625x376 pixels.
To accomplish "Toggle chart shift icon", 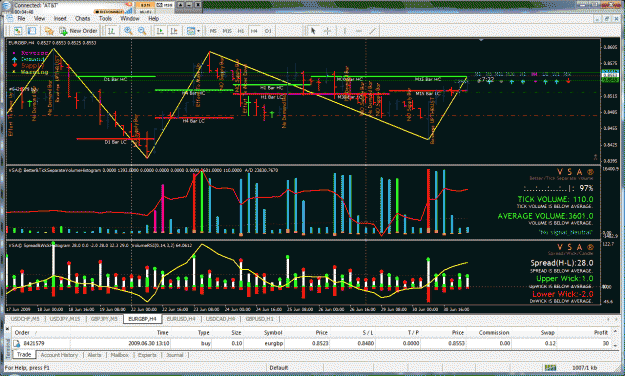I will click(x=174, y=31).
